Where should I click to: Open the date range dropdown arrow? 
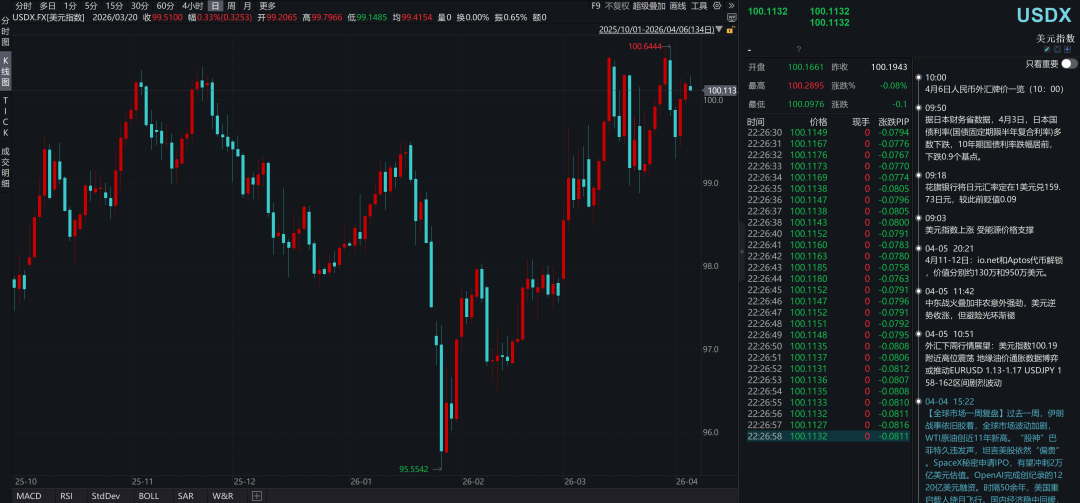point(718,30)
